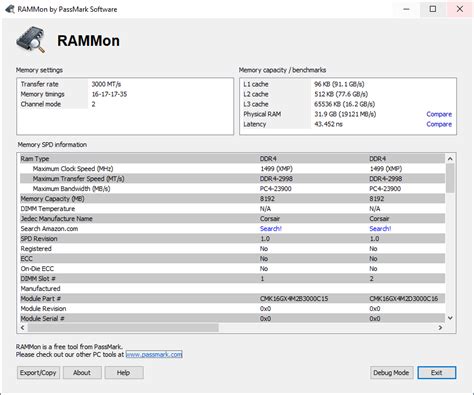
Task: Compare Physical RAM benchmark
Action: (439, 114)
